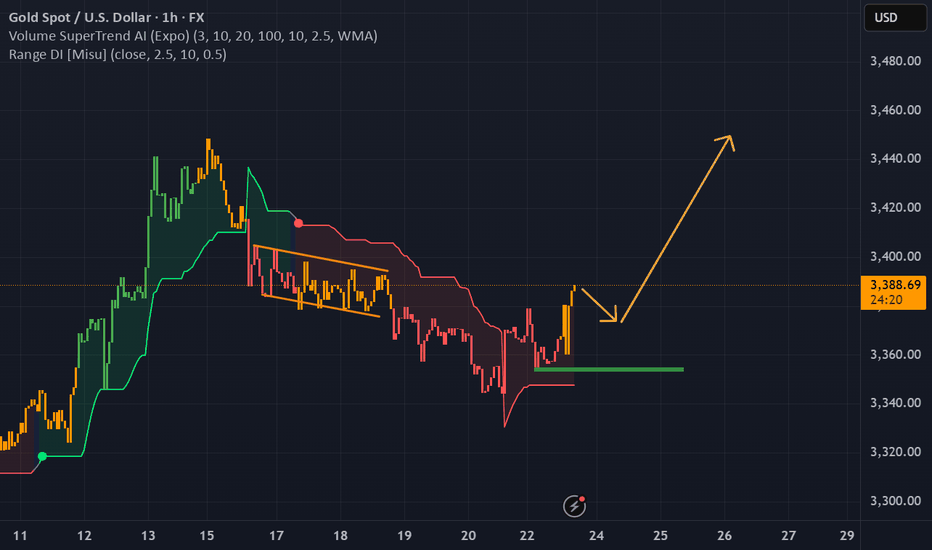Image resolution: width=932 pixels, height=550 pixels.
Task: Click the 3,400.00 price axis label
Action: click(x=895, y=256)
